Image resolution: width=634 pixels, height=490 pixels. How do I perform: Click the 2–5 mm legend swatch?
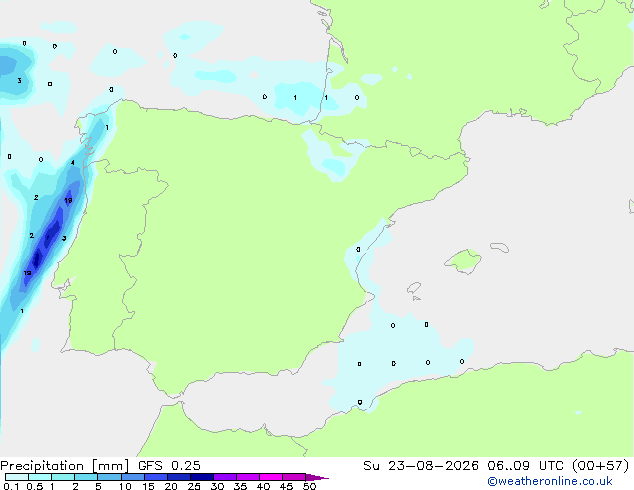86,477
